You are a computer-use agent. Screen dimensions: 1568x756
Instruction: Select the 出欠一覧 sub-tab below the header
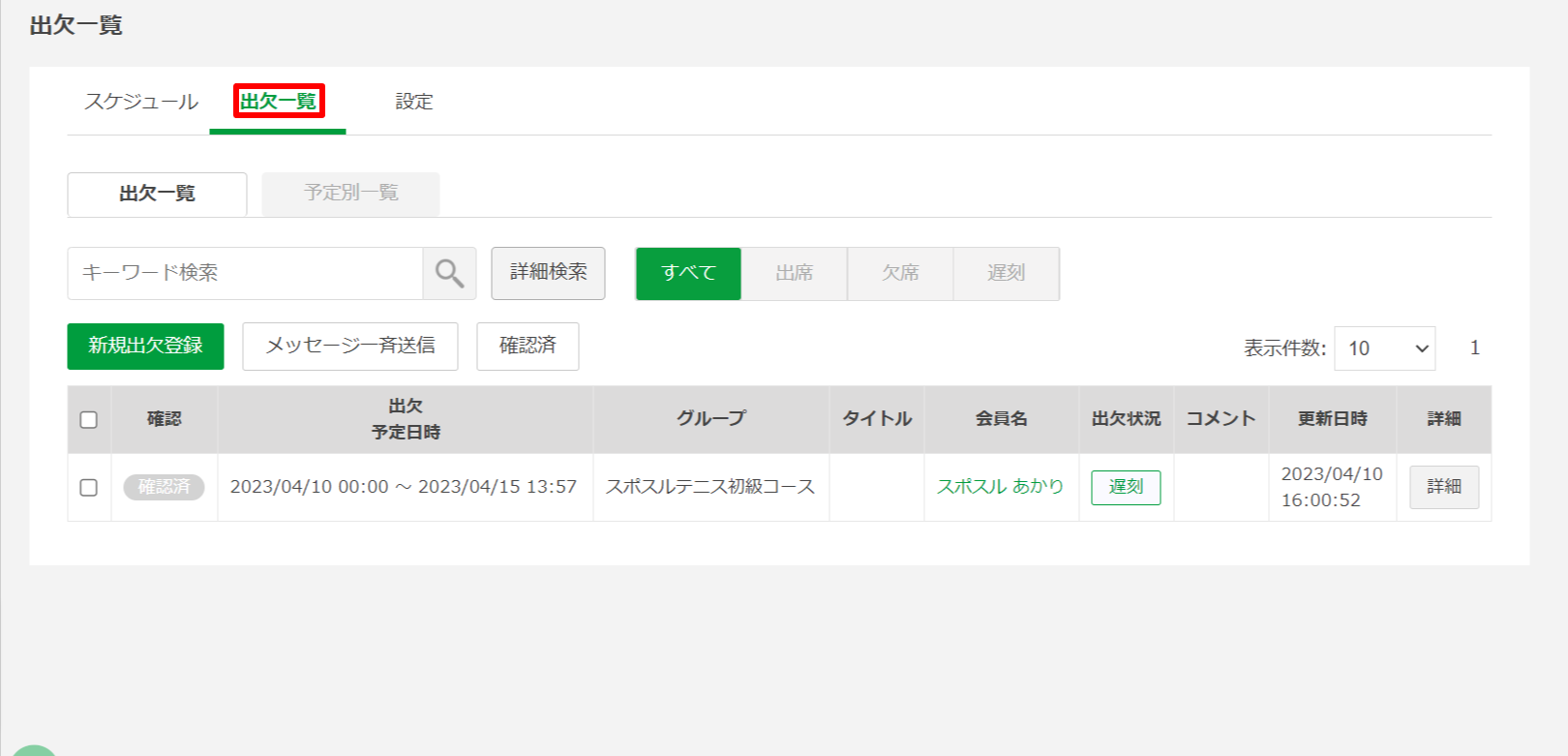pyautogui.click(x=157, y=195)
